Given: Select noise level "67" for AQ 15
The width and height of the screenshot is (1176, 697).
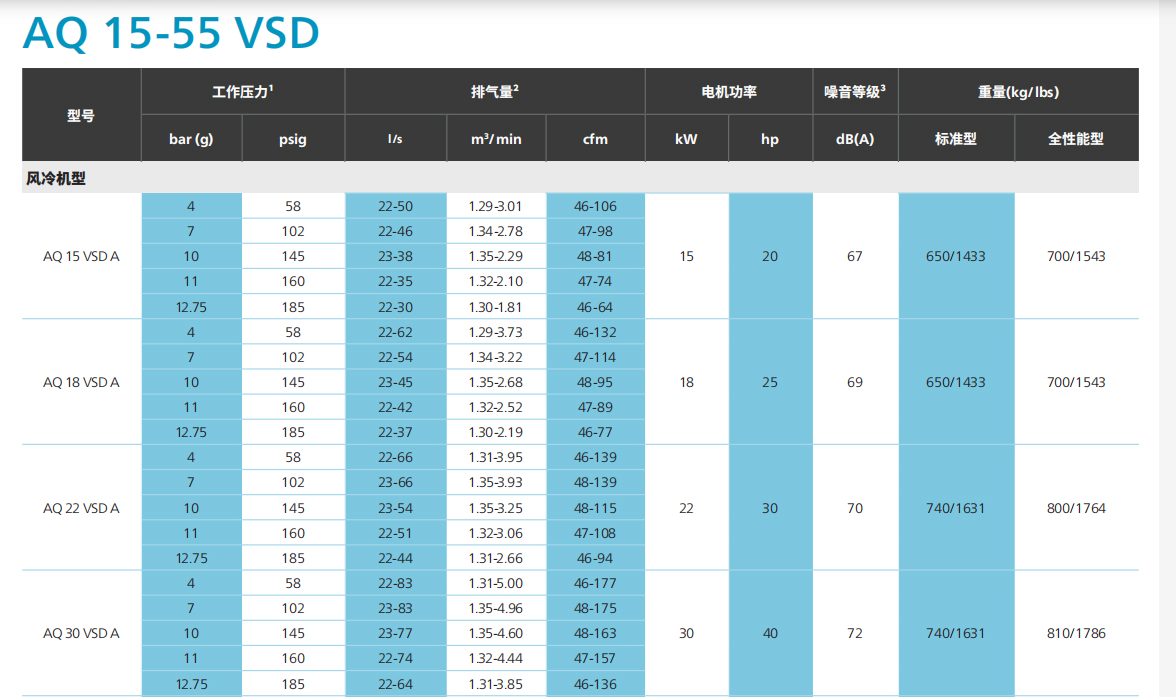Looking at the screenshot, I should click(x=855, y=257).
